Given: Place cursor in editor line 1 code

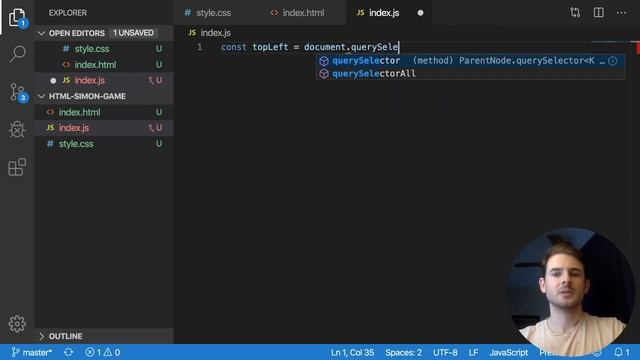Looking at the screenshot, I should pos(309,47).
